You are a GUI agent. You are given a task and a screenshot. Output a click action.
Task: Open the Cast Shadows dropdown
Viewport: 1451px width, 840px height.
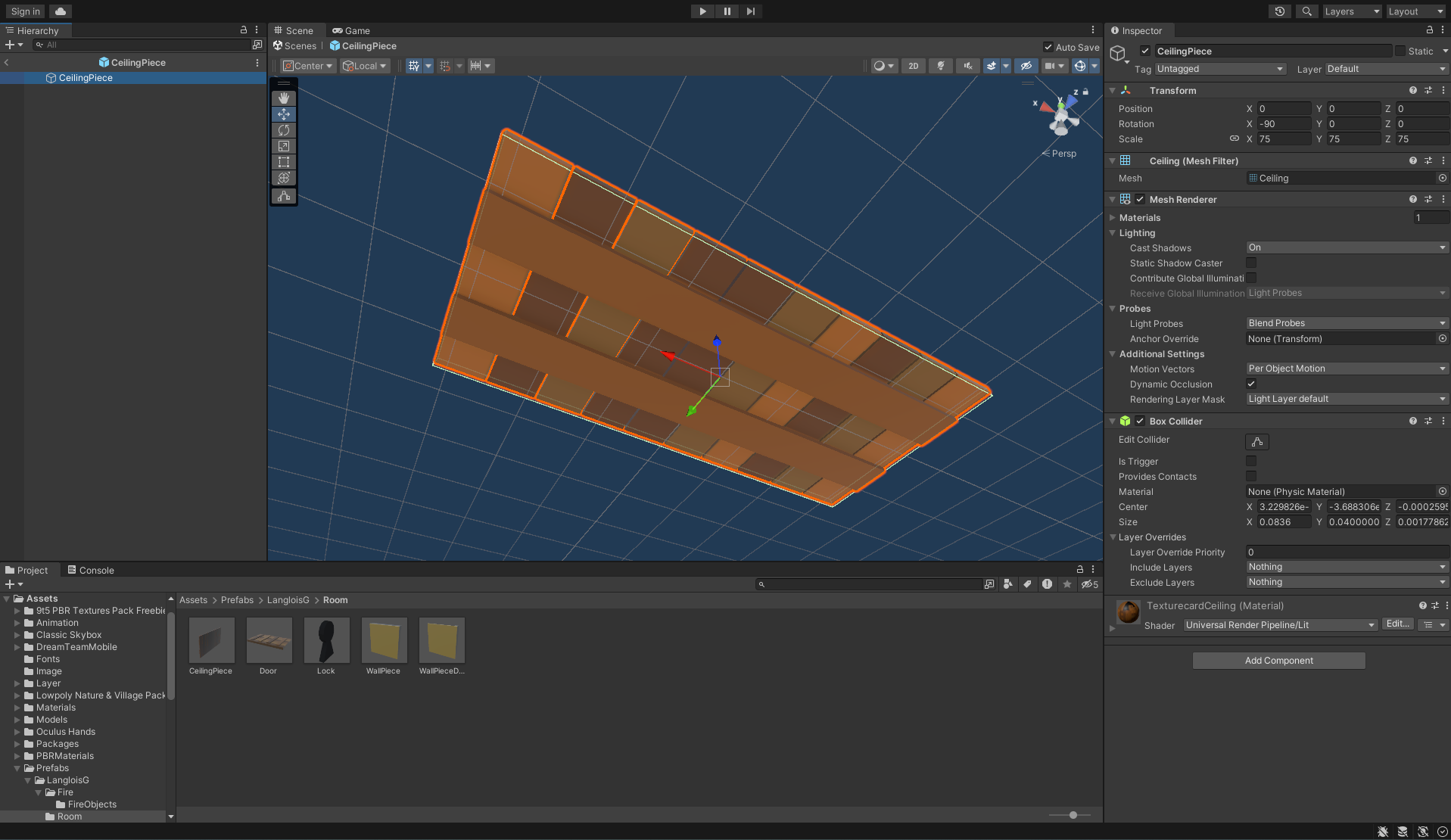pyautogui.click(x=1345, y=247)
